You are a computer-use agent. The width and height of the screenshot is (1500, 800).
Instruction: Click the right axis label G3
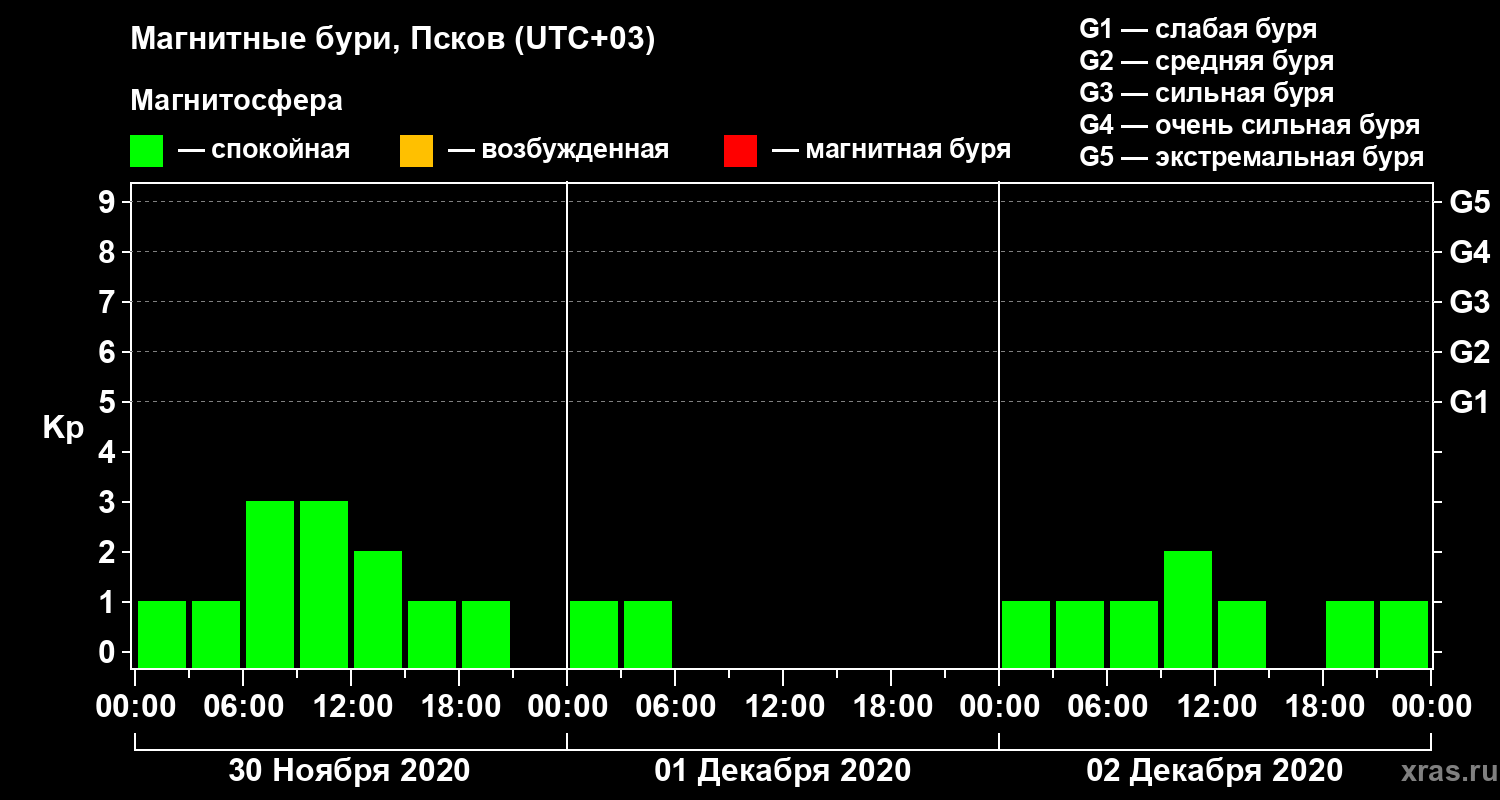pos(1469,302)
